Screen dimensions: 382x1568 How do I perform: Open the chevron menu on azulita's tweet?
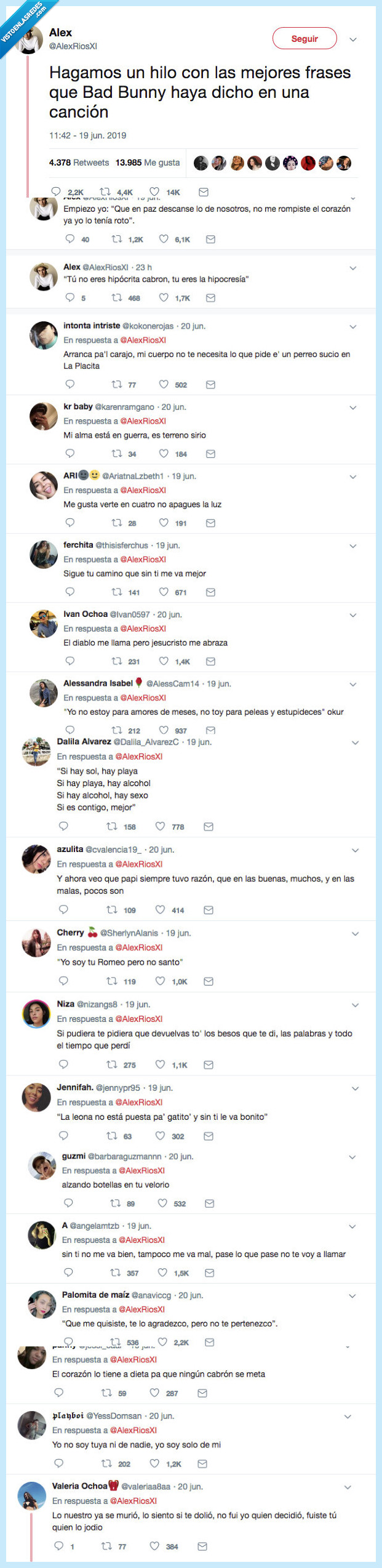tap(355, 850)
